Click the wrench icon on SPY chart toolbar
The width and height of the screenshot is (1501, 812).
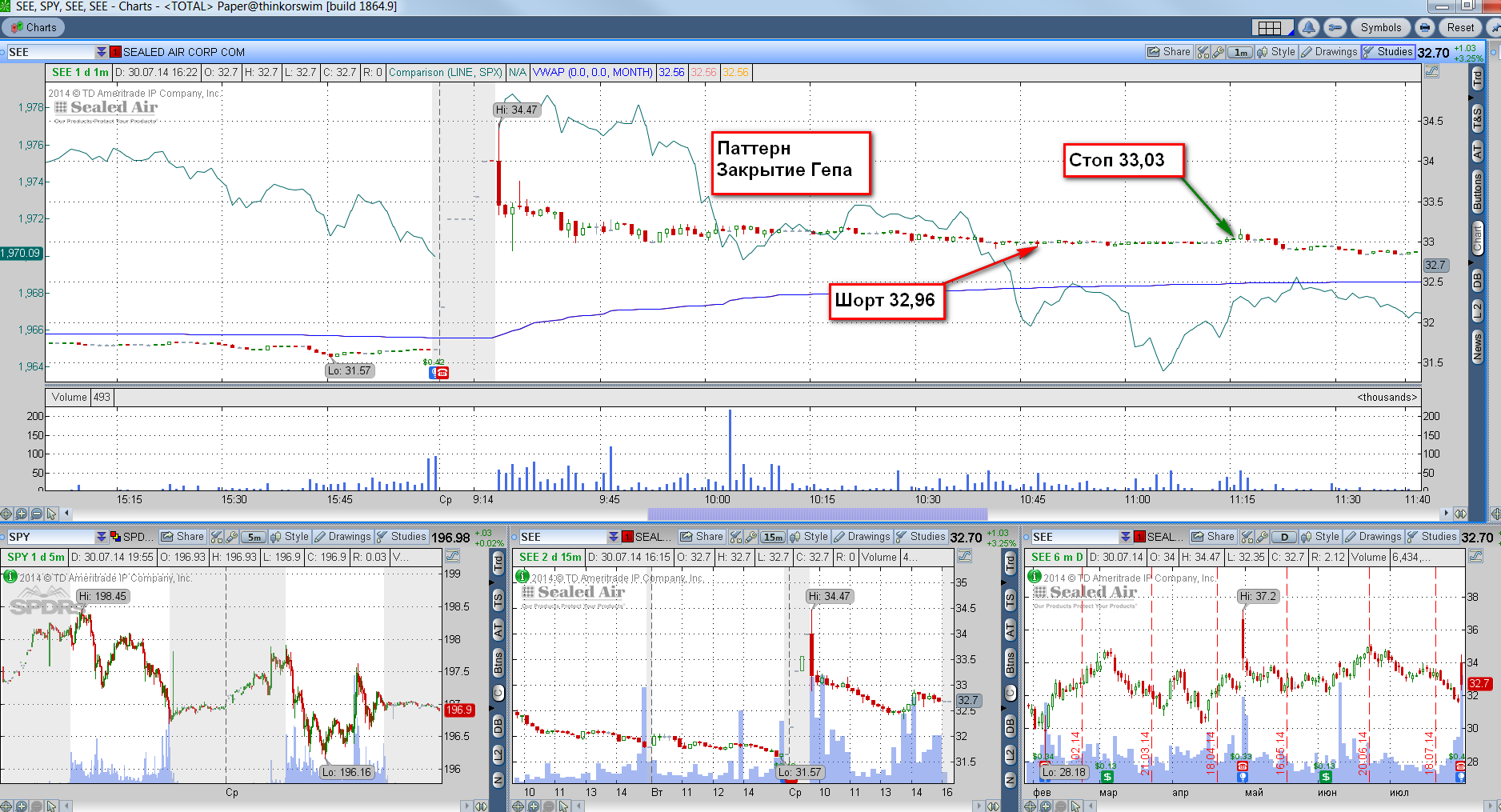(x=231, y=537)
